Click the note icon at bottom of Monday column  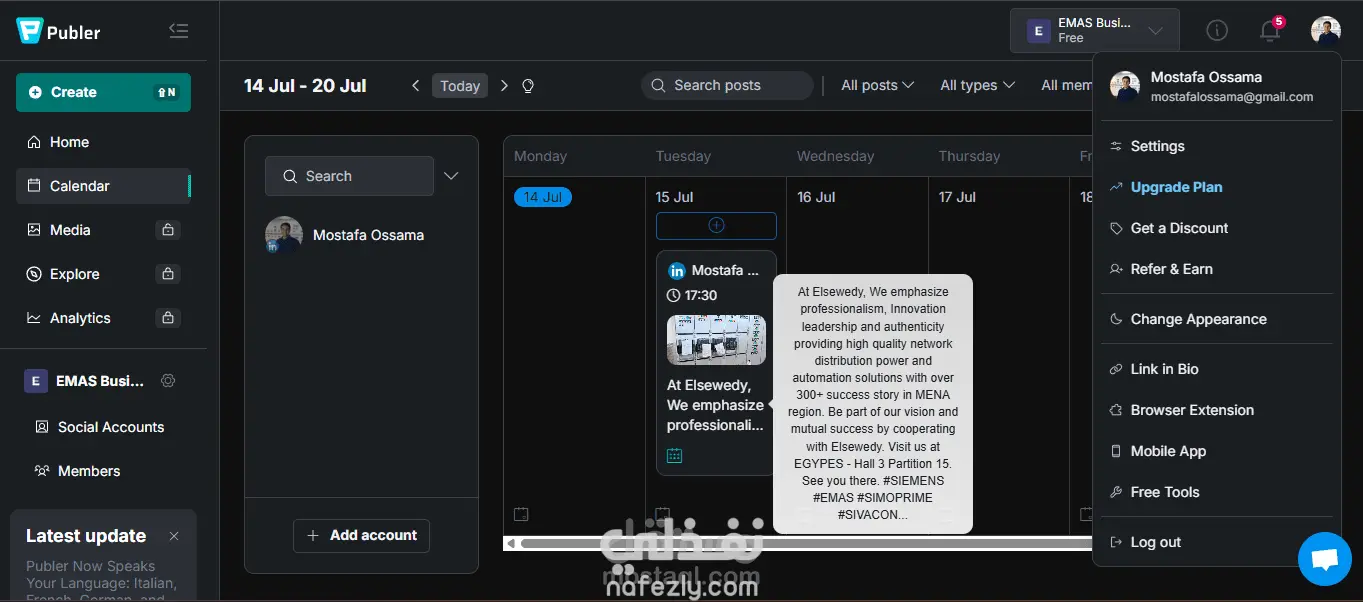521,514
